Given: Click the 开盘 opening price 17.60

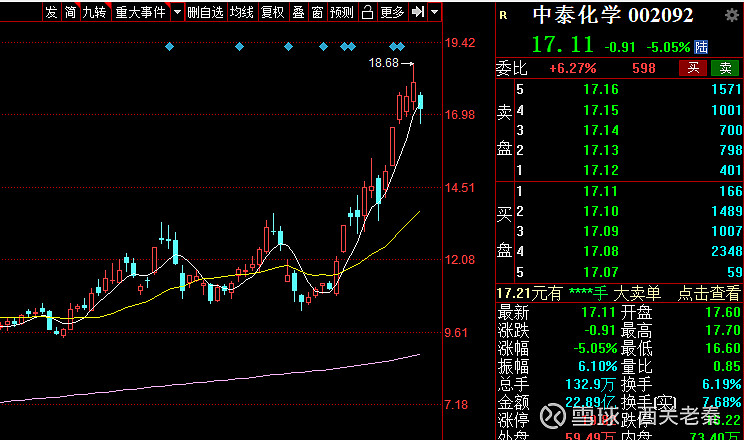Looking at the screenshot, I should tap(723, 312).
